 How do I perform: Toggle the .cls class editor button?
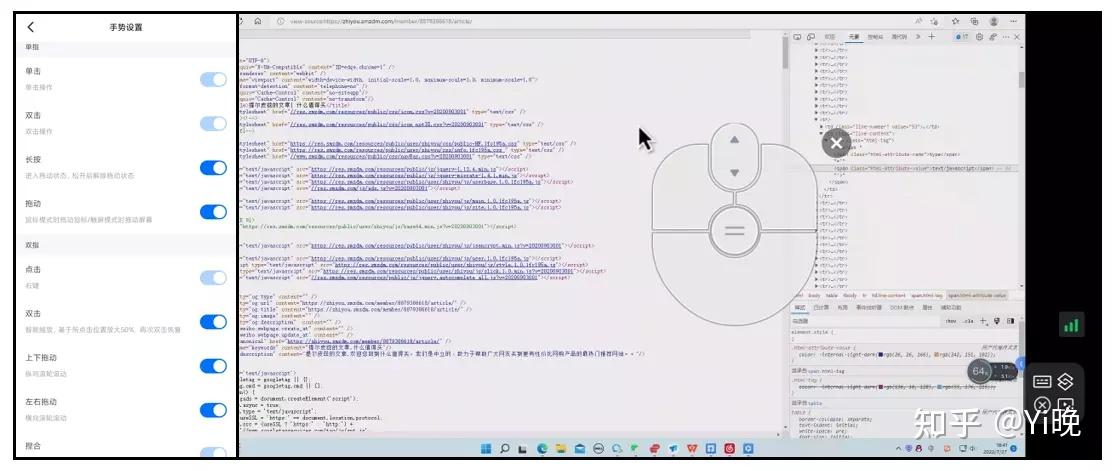(969, 321)
